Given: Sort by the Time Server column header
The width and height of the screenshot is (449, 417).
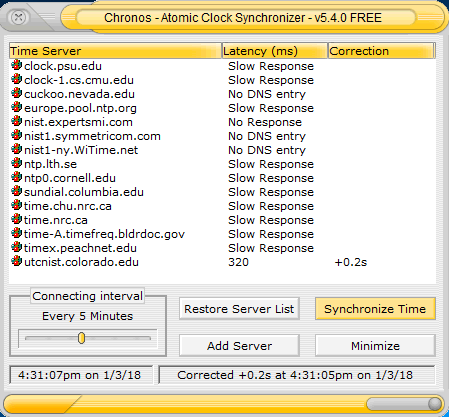Looking at the screenshot, I should (x=115, y=51).
